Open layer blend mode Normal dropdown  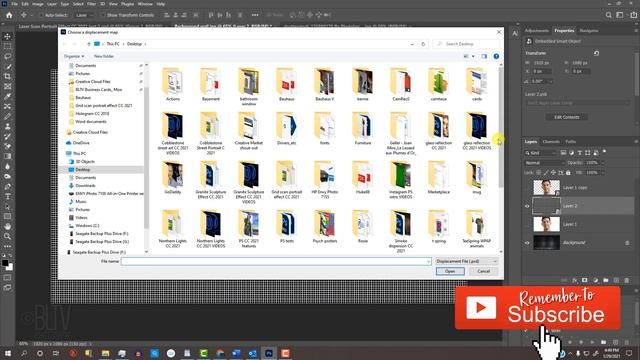pos(544,163)
